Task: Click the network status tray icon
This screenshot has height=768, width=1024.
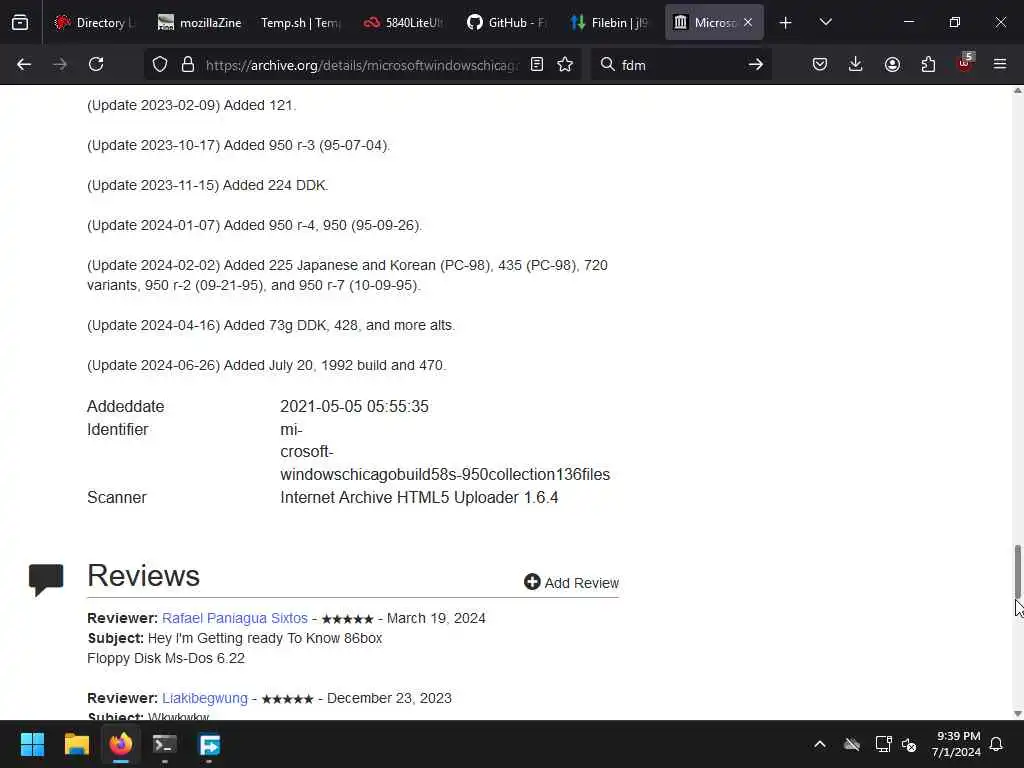Action: tap(883, 744)
